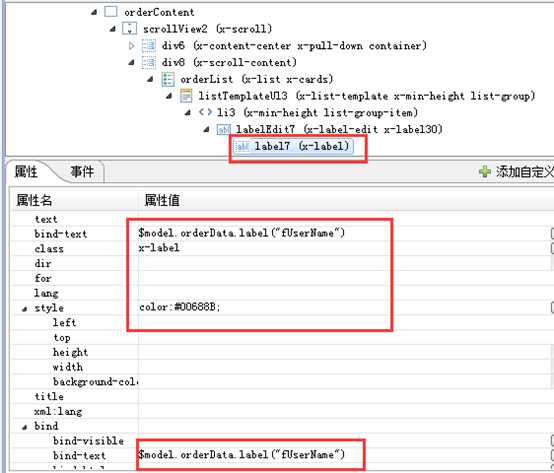Image resolution: width=554 pixels, height=473 pixels.
Task: Click the li3 tag brackets icon
Action: (205, 112)
